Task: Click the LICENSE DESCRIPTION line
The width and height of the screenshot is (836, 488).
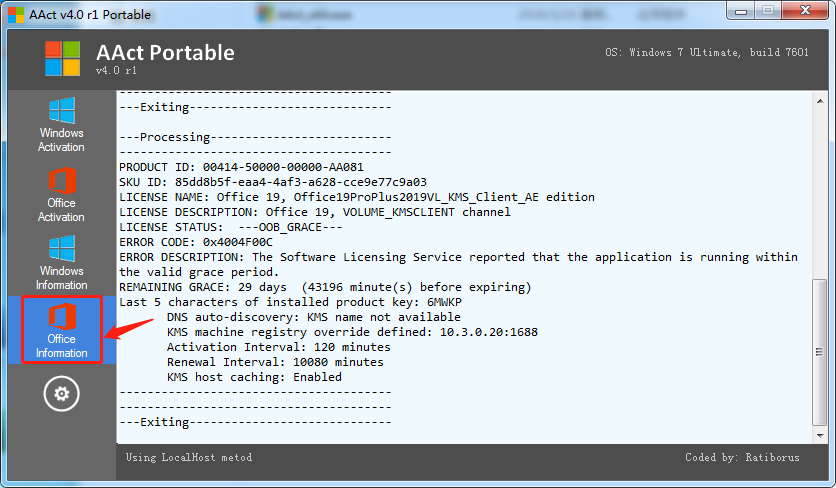Action: click(315, 212)
